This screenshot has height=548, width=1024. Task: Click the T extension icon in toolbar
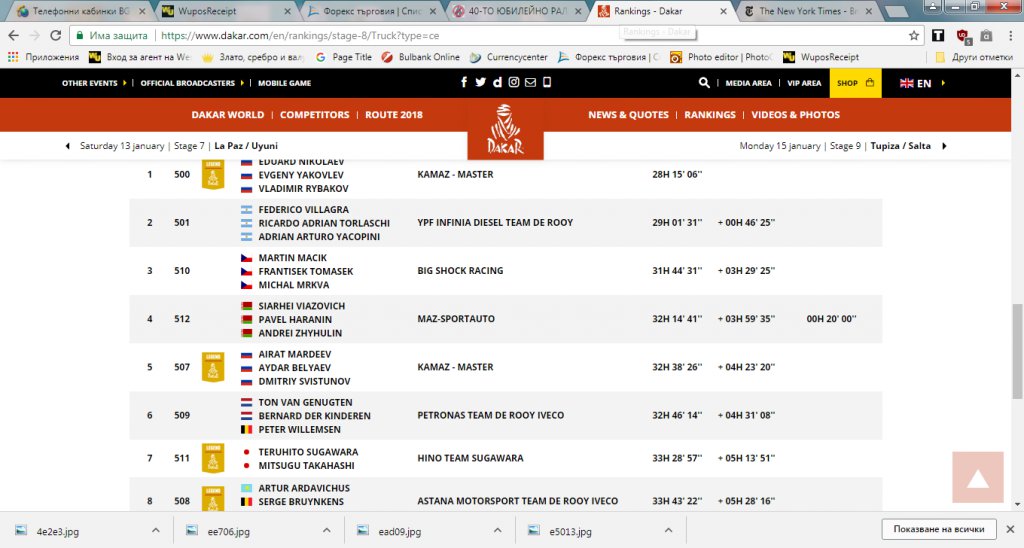click(938, 35)
